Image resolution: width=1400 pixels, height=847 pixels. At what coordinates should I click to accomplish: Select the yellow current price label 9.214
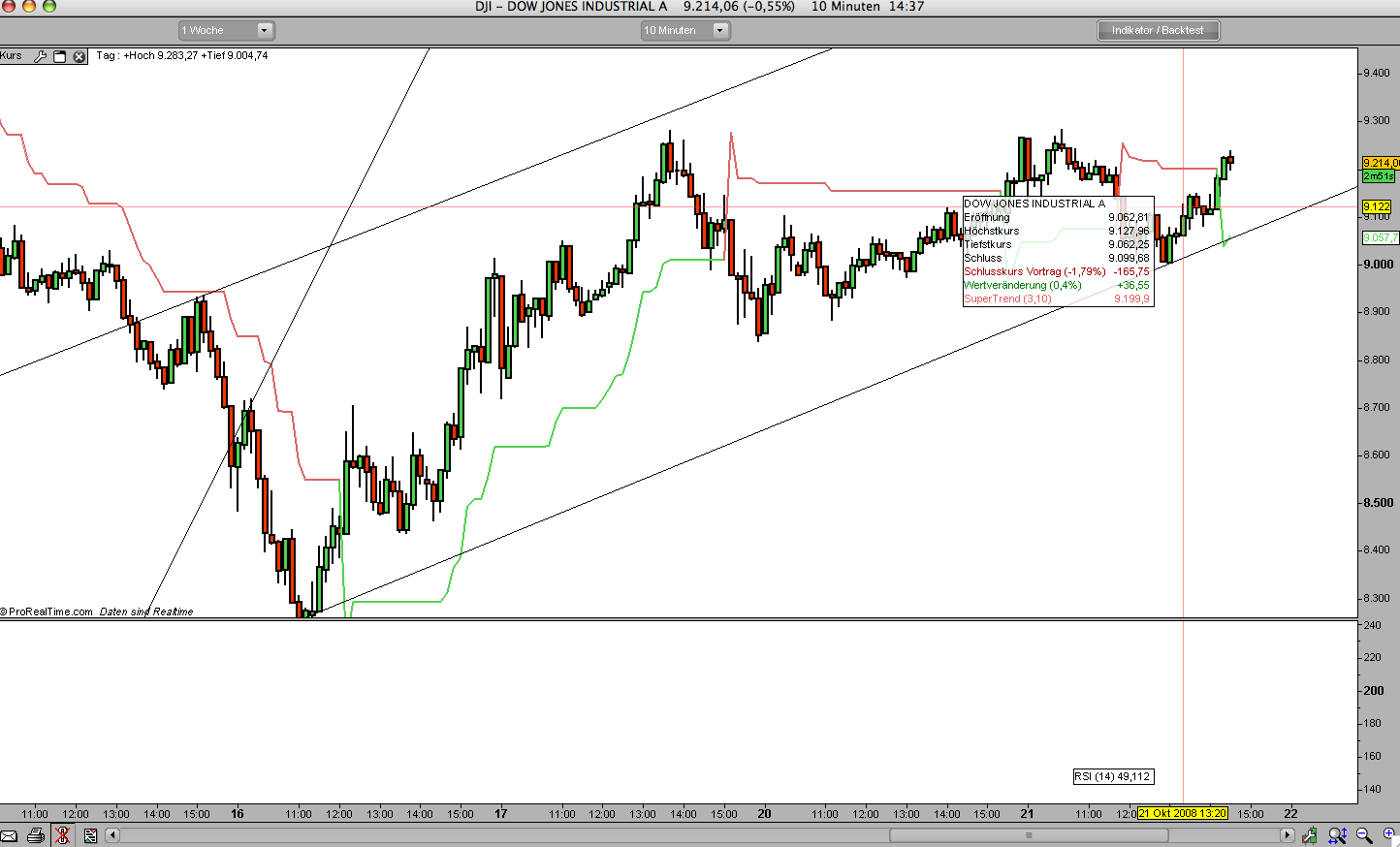1381,163
